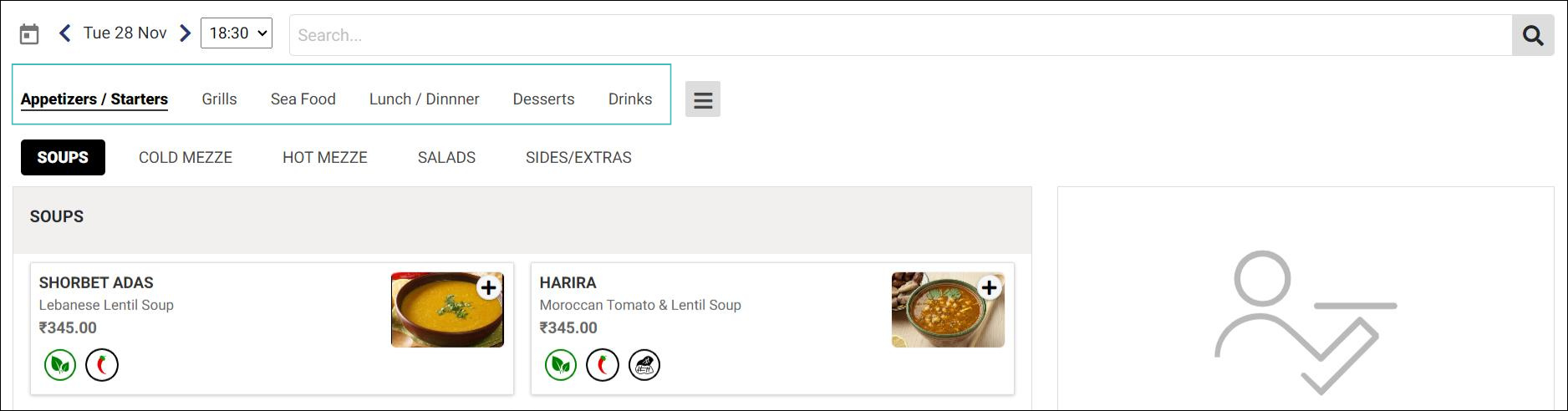The height and width of the screenshot is (411, 1568).
Task: Go to the Drinks category tab
Action: tap(629, 99)
